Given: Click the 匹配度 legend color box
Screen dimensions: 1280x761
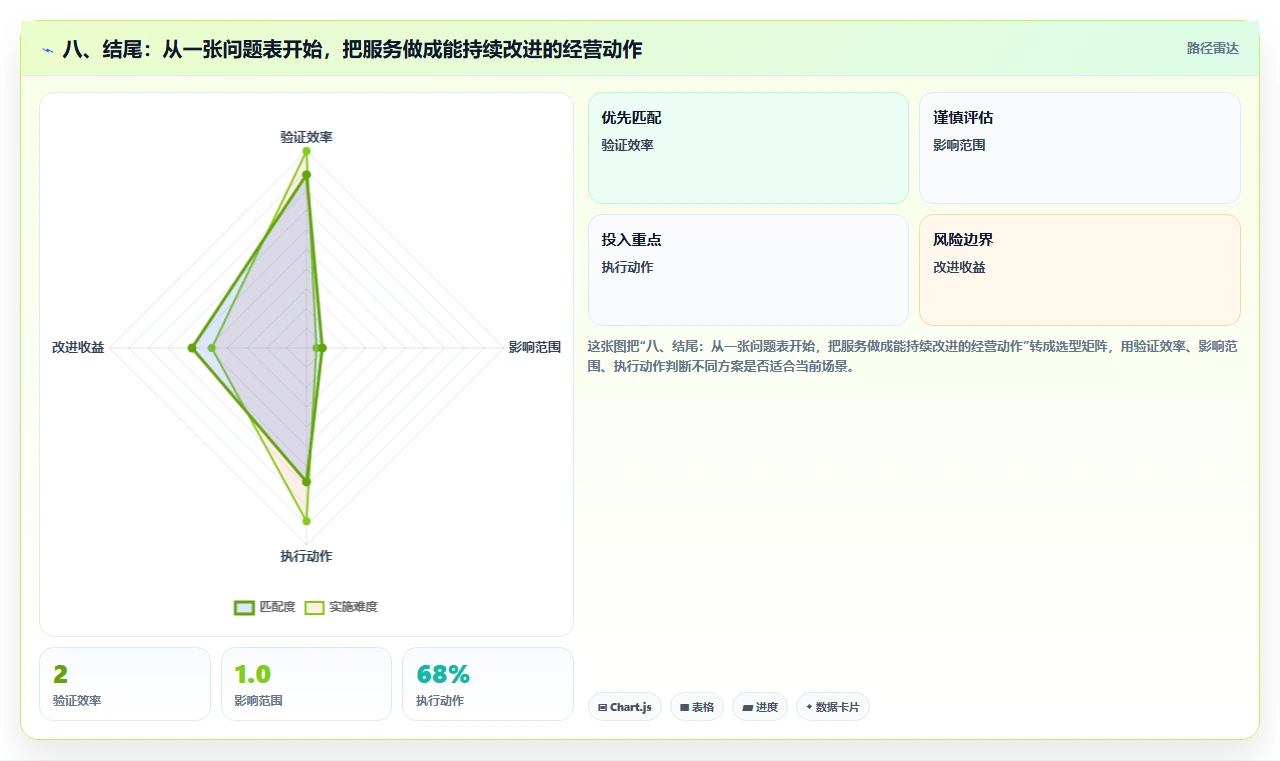Looking at the screenshot, I should pos(245,607).
